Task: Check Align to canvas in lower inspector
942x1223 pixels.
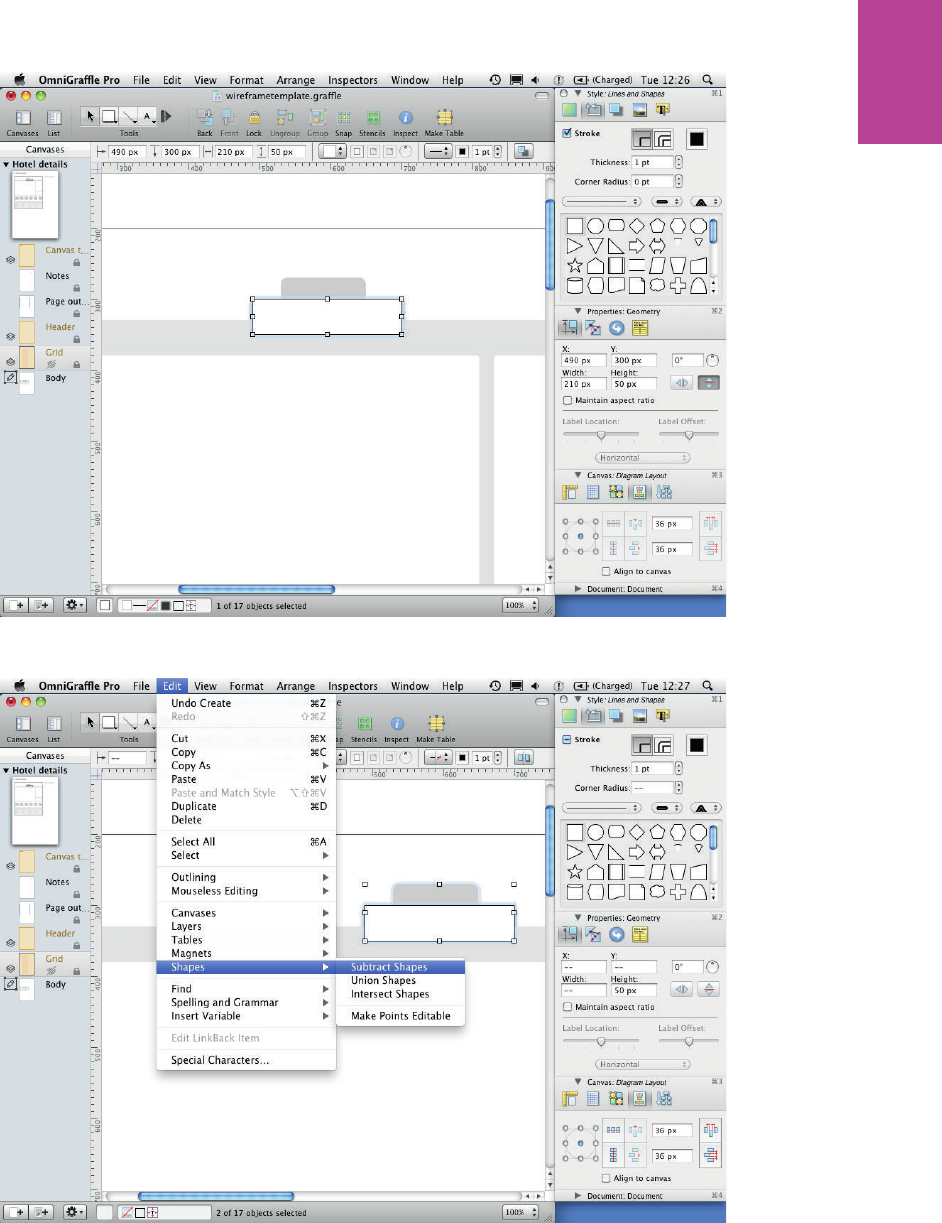Action: pos(606,1177)
